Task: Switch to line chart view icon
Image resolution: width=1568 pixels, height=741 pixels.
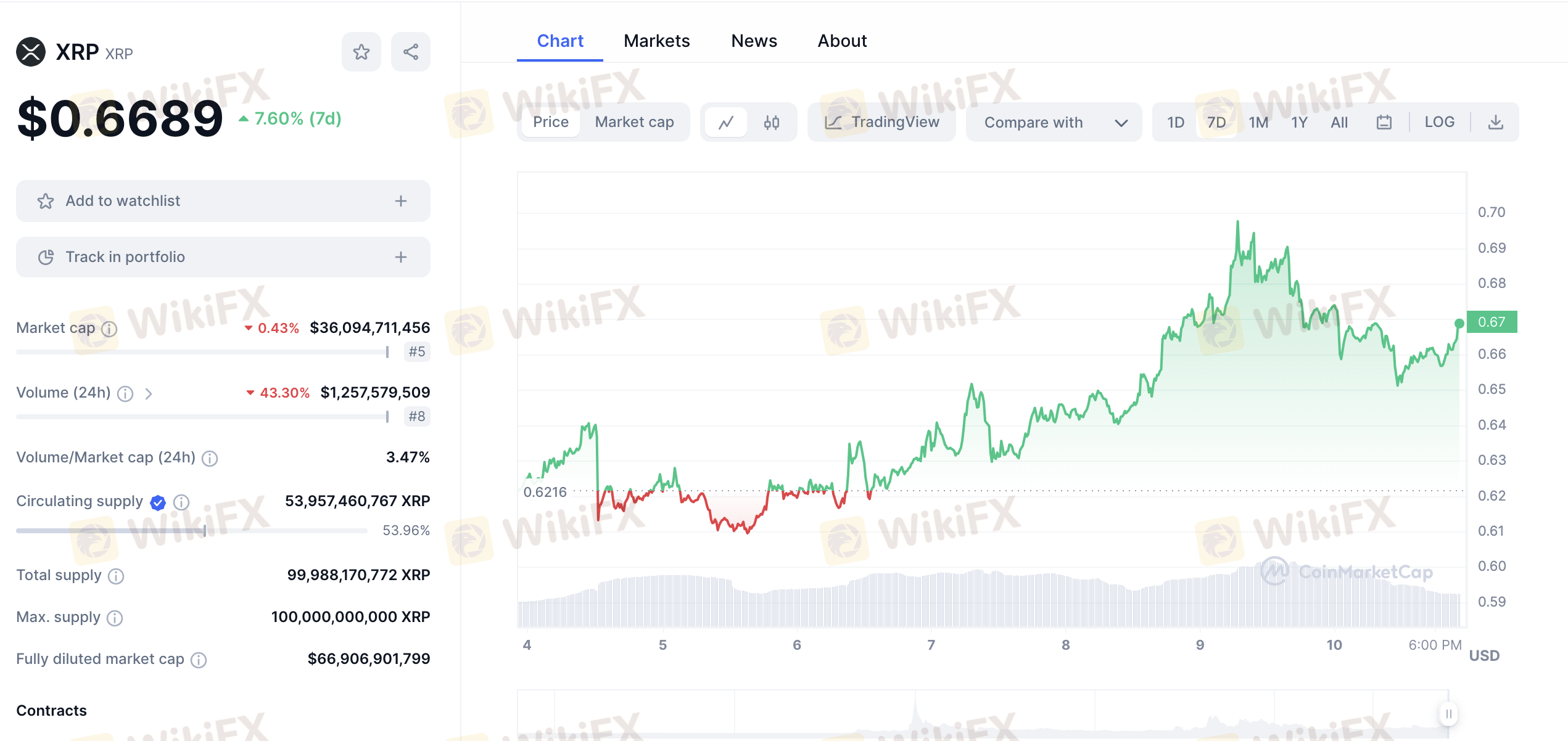Action: 726,122
